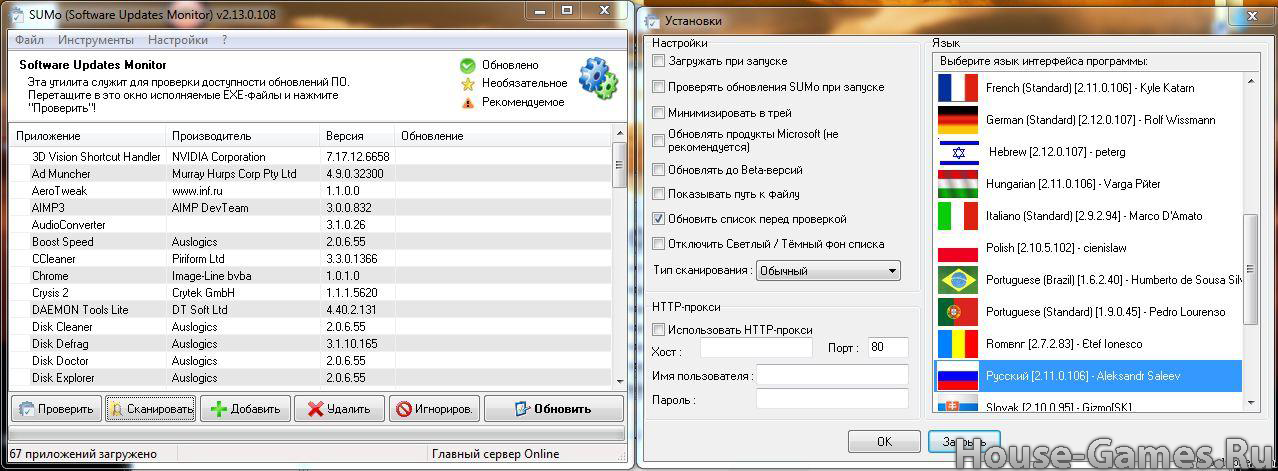Viewport: 1278px width, 471px height.
Task: Select Hungarian language flag
Action: pos(958,184)
